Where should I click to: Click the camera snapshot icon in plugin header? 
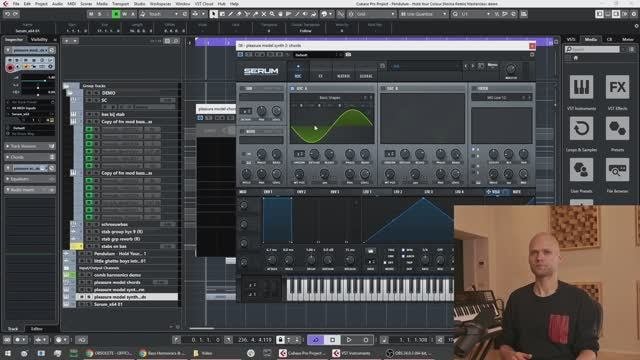[x=348, y=54]
